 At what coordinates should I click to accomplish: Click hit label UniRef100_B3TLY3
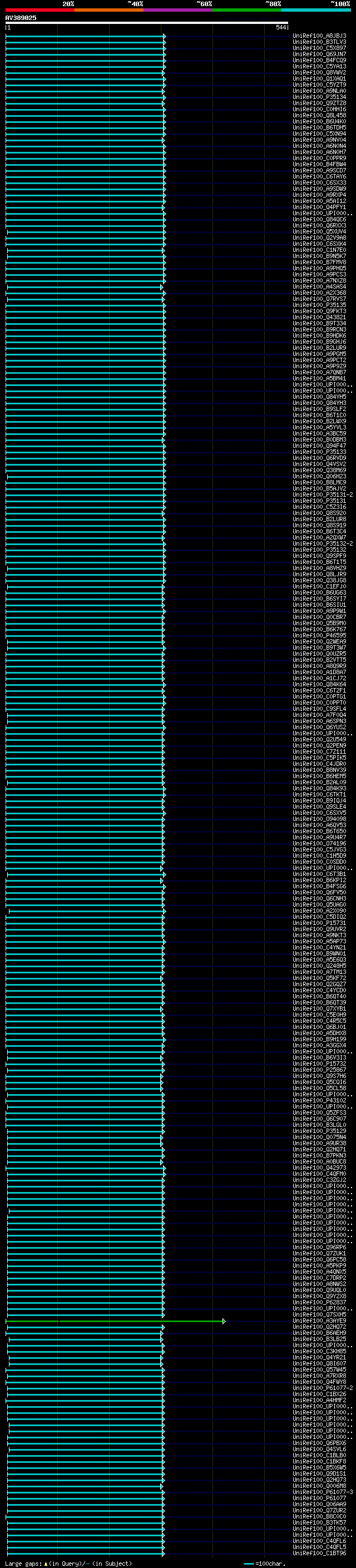(319, 42)
